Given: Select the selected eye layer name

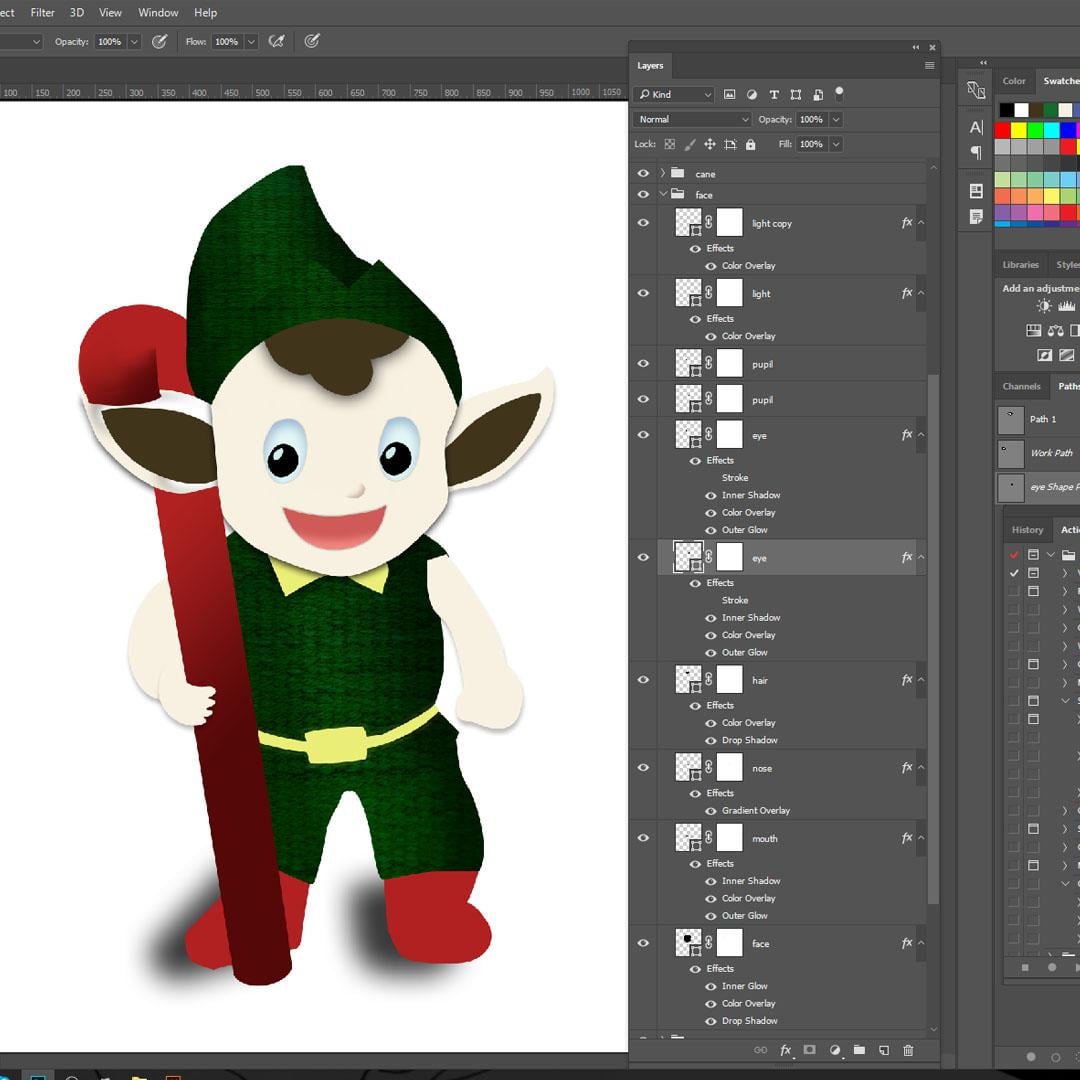Looking at the screenshot, I should coord(759,558).
